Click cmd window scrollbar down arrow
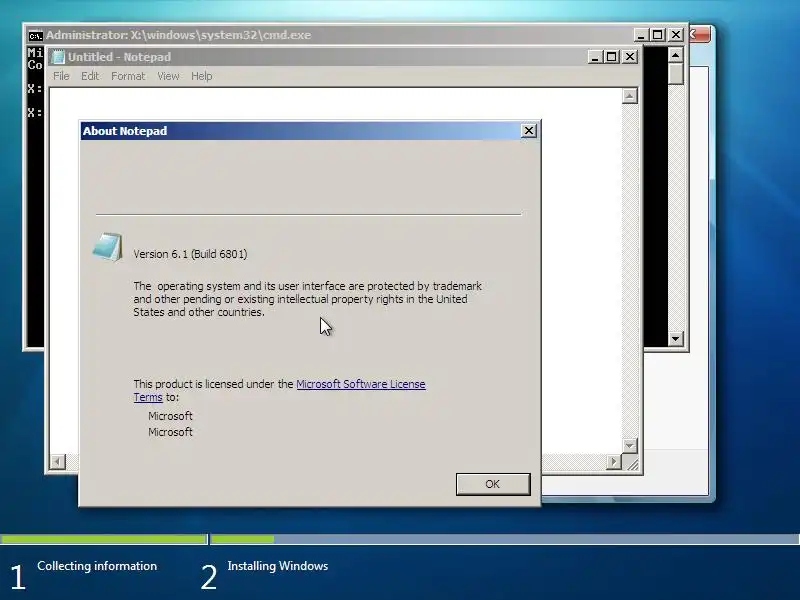This screenshot has height=600, width=800. pyautogui.click(x=676, y=338)
